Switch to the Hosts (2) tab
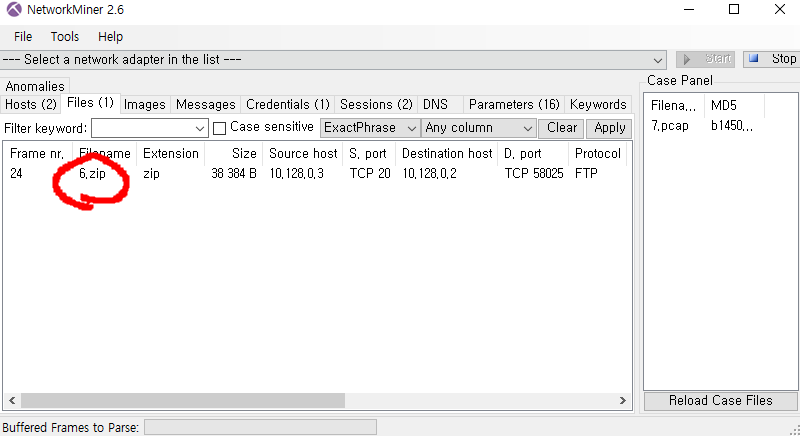This screenshot has height=436, width=800. point(31,105)
